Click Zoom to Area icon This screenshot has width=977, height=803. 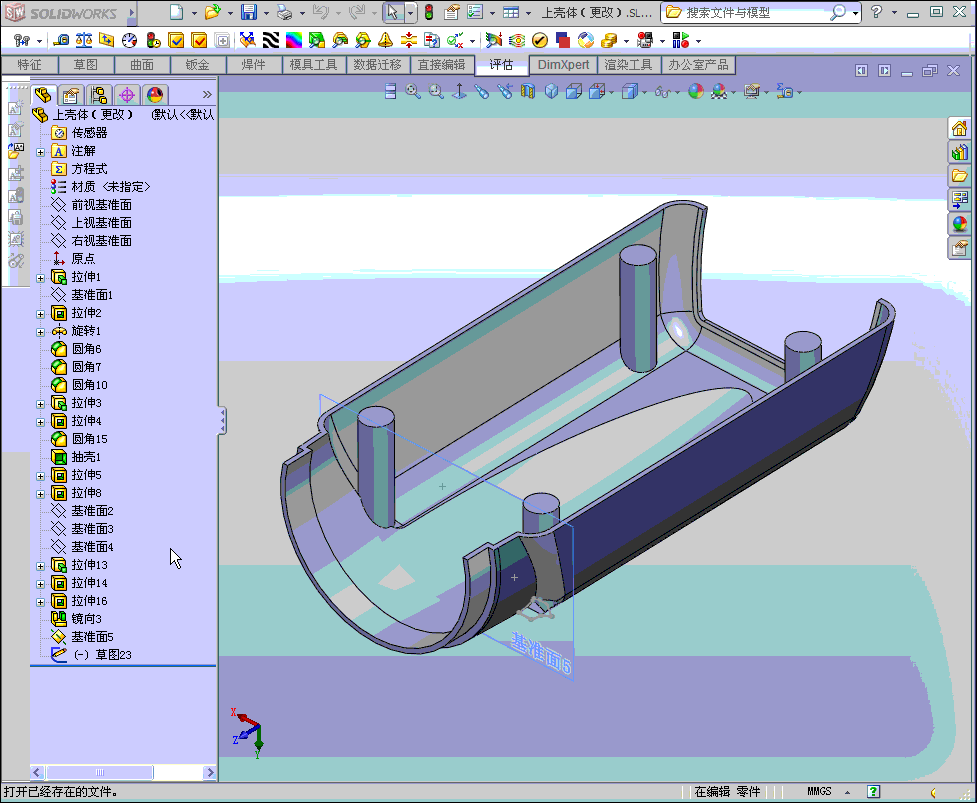[436, 92]
